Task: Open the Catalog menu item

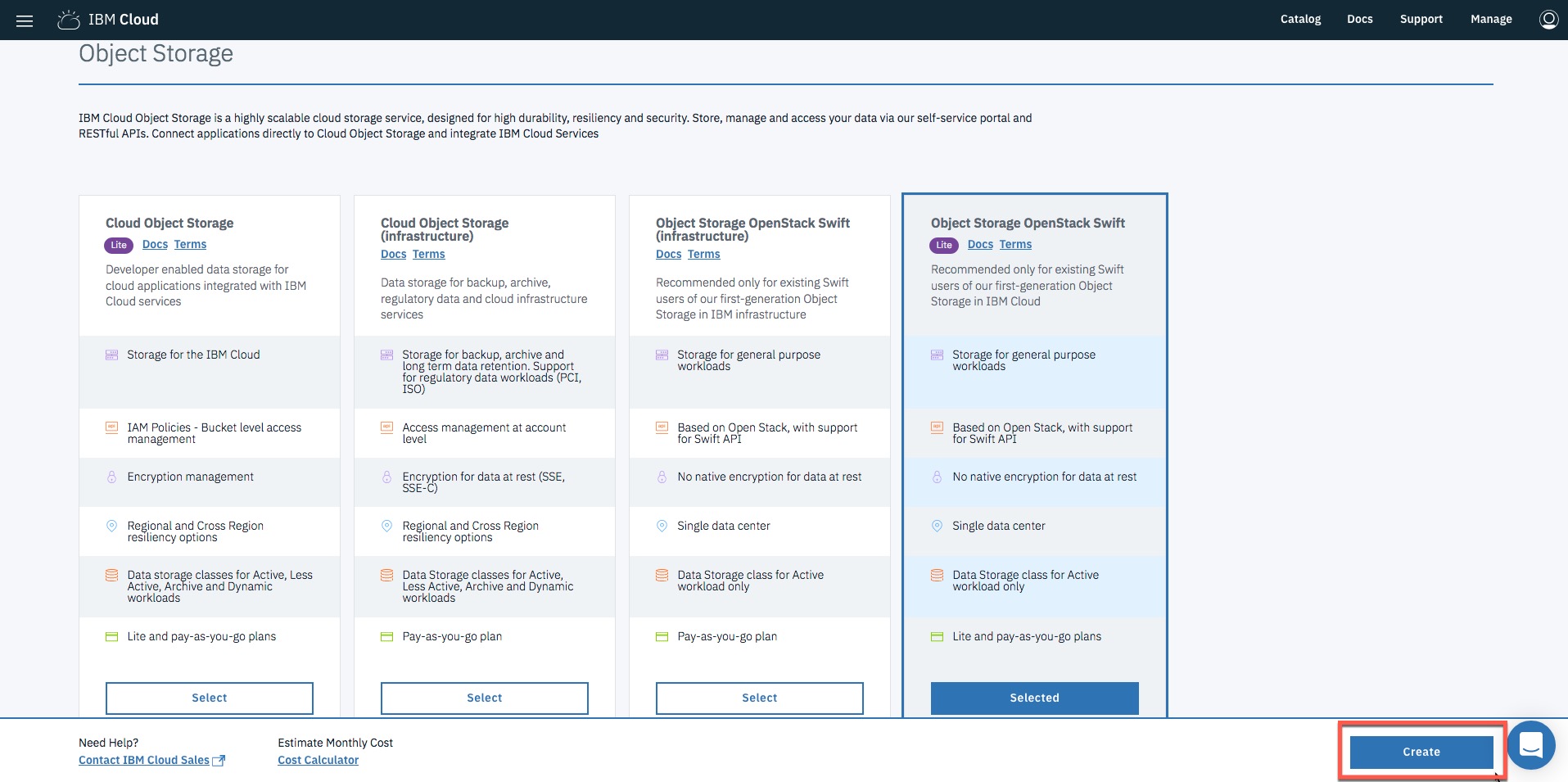Action: coord(1300,19)
